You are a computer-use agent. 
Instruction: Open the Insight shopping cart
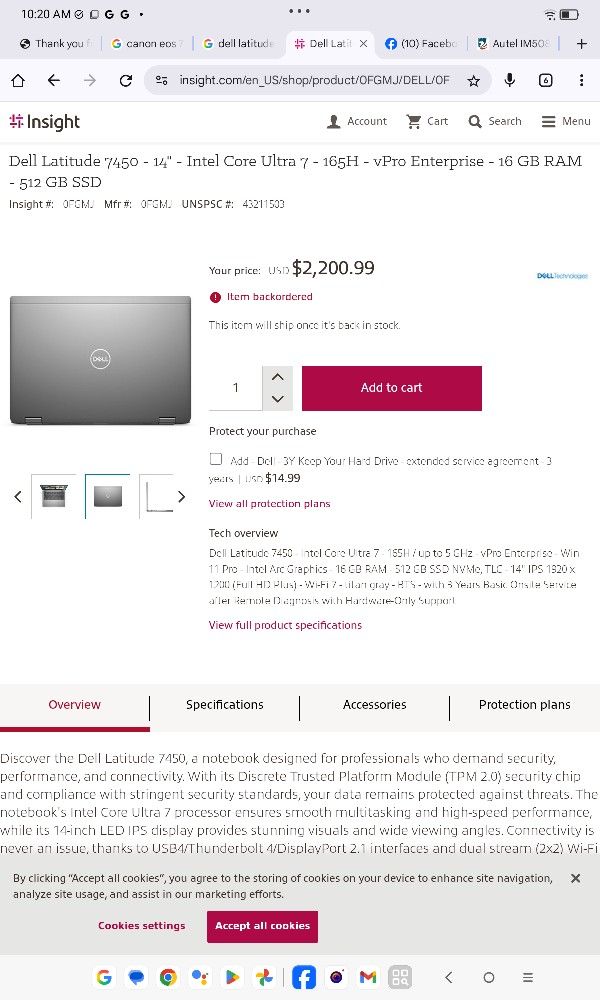coord(427,121)
